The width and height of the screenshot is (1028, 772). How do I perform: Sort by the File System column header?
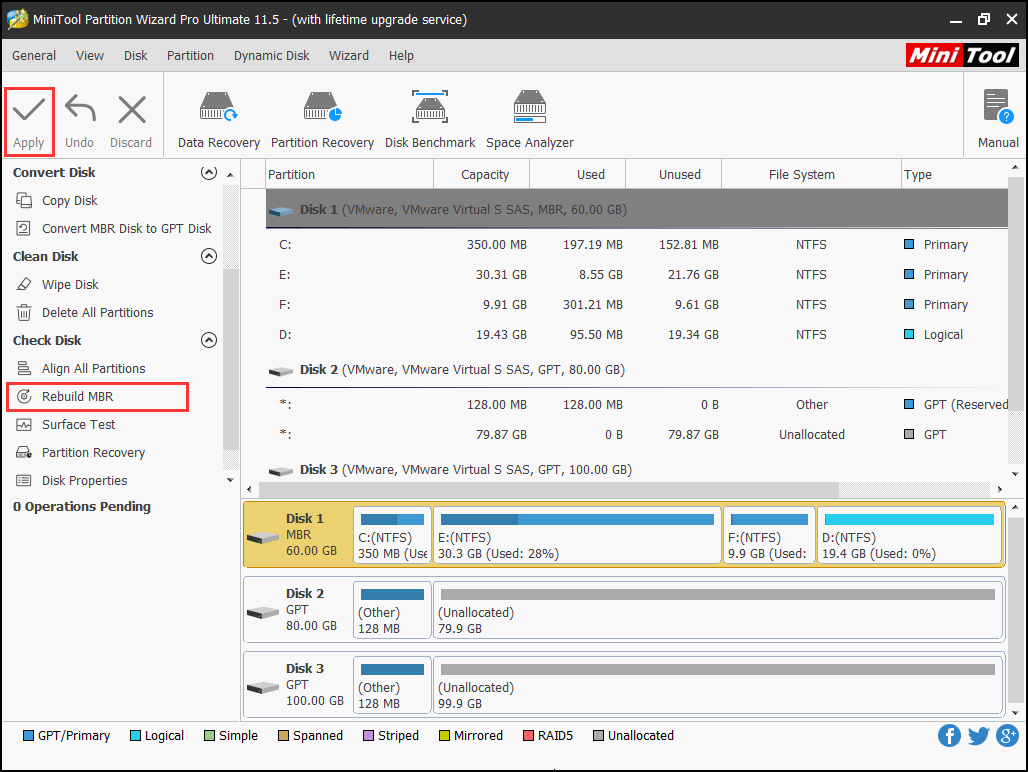811,174
